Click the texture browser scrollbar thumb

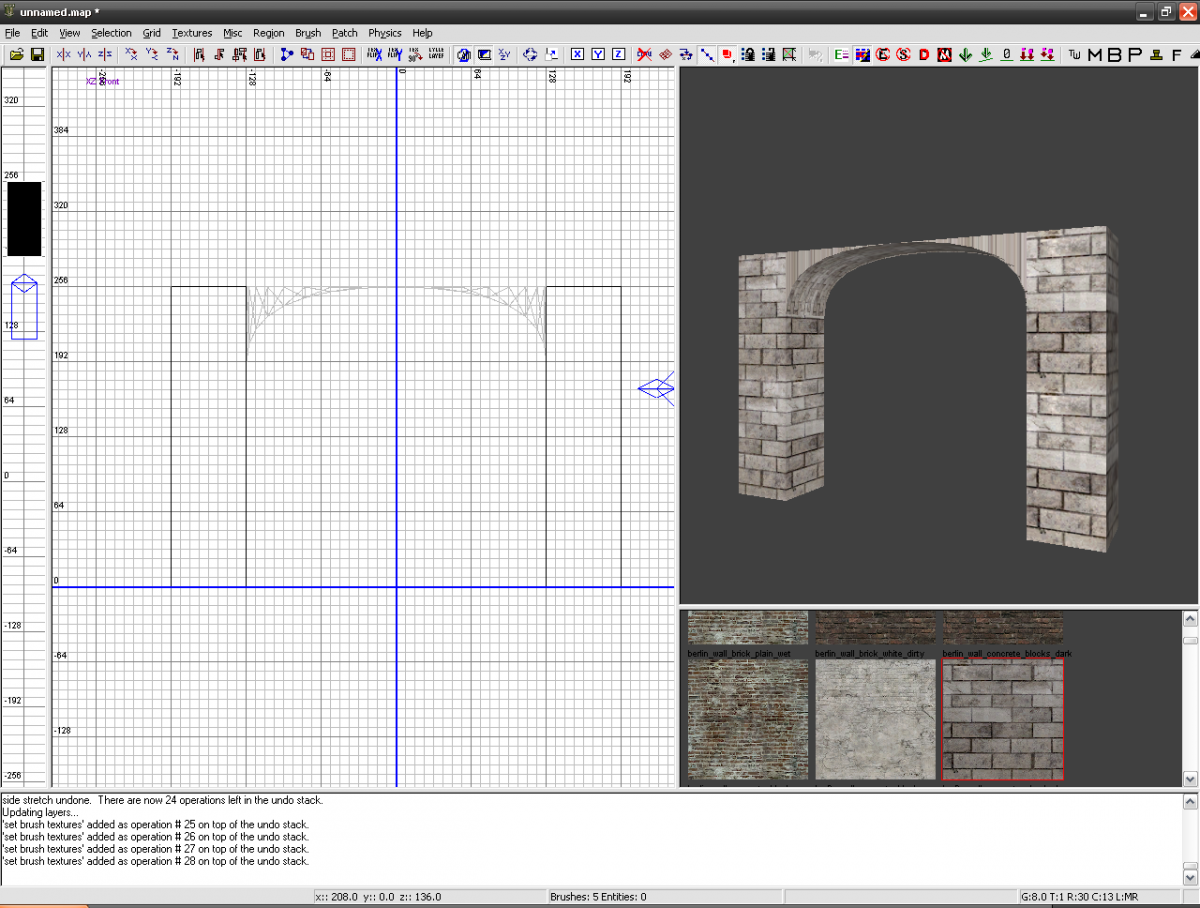(1190, 640)
